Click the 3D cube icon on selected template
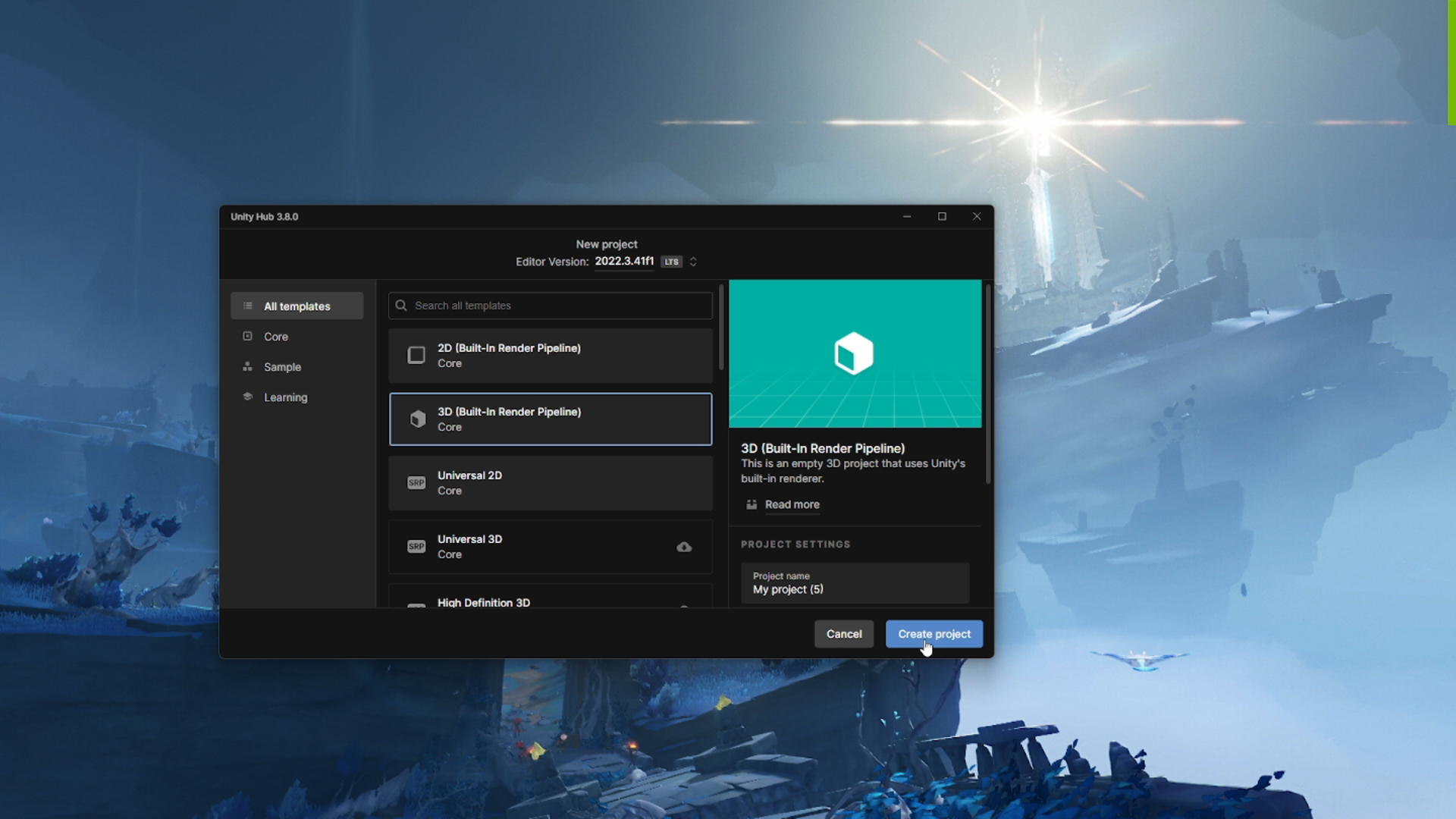Viewport: 1456px width, 819px height. pyautogui.click(x=416, y=419)
